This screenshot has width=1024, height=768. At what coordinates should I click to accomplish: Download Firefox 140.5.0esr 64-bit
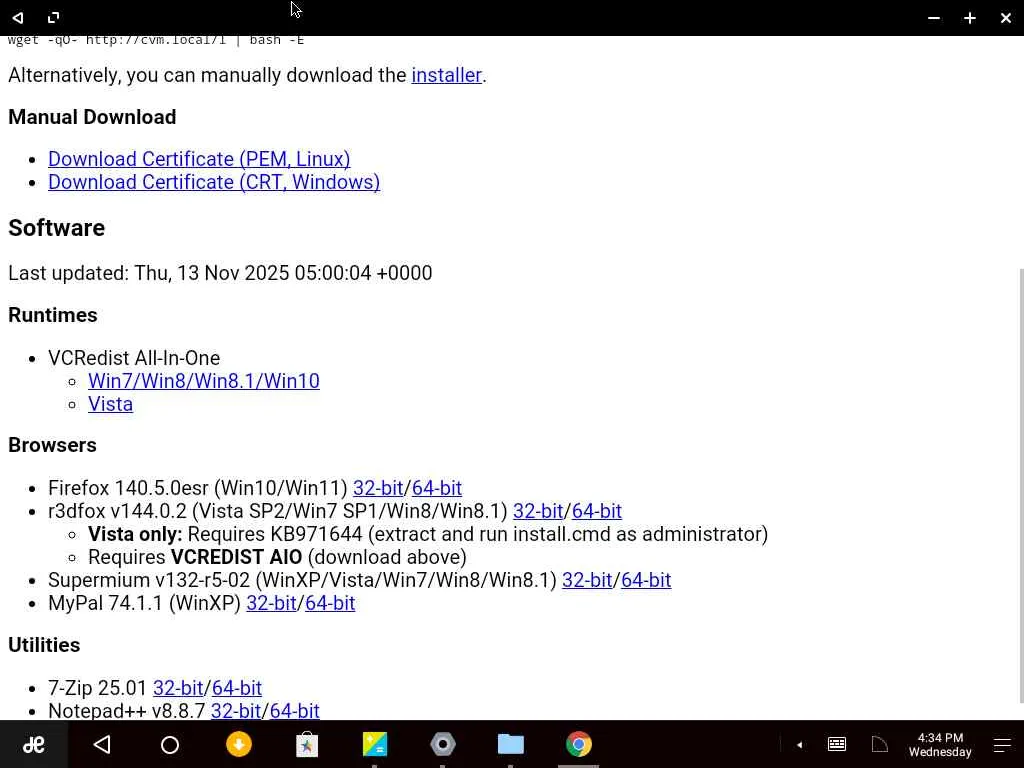pos(437,488)
